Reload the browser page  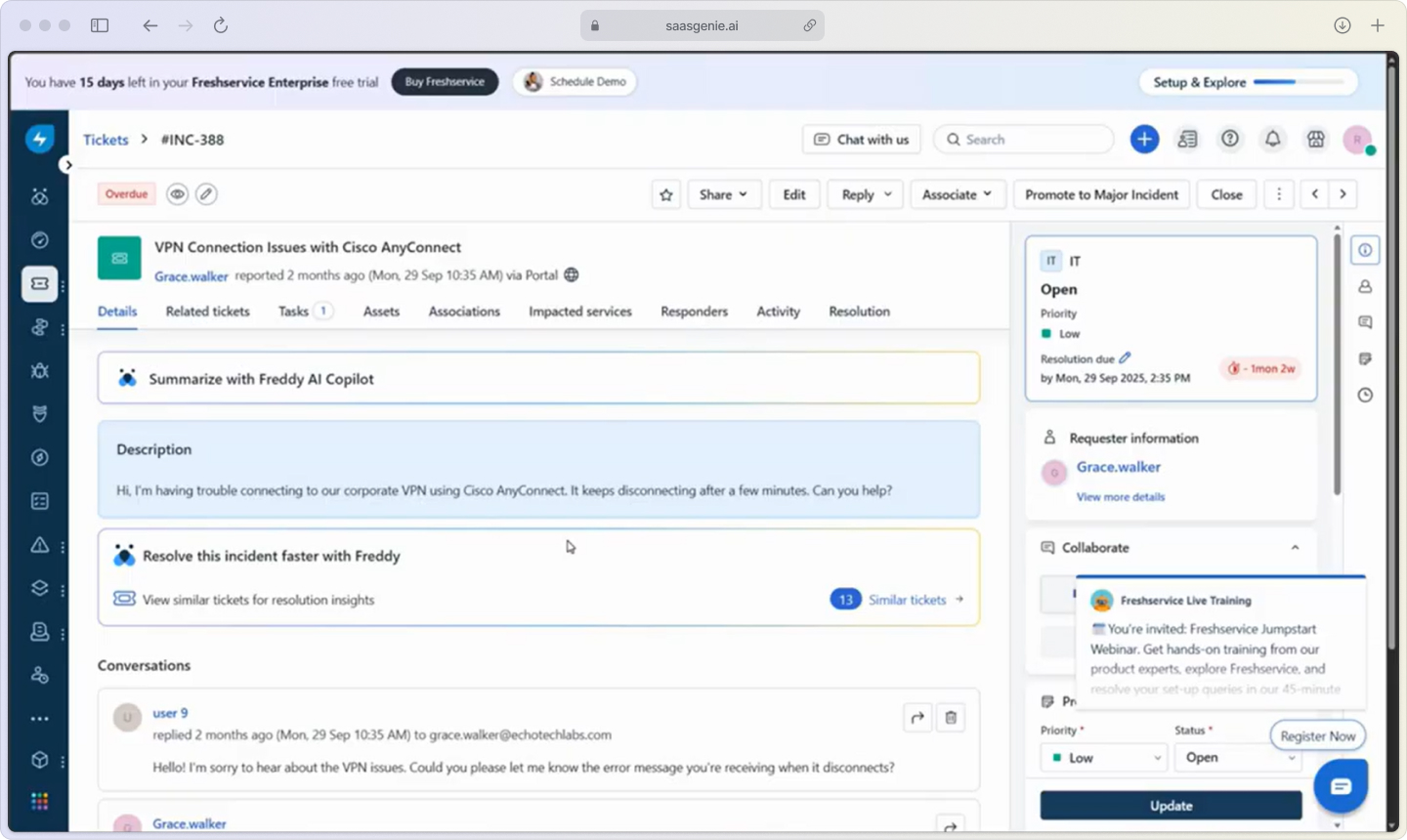point(221,25)
